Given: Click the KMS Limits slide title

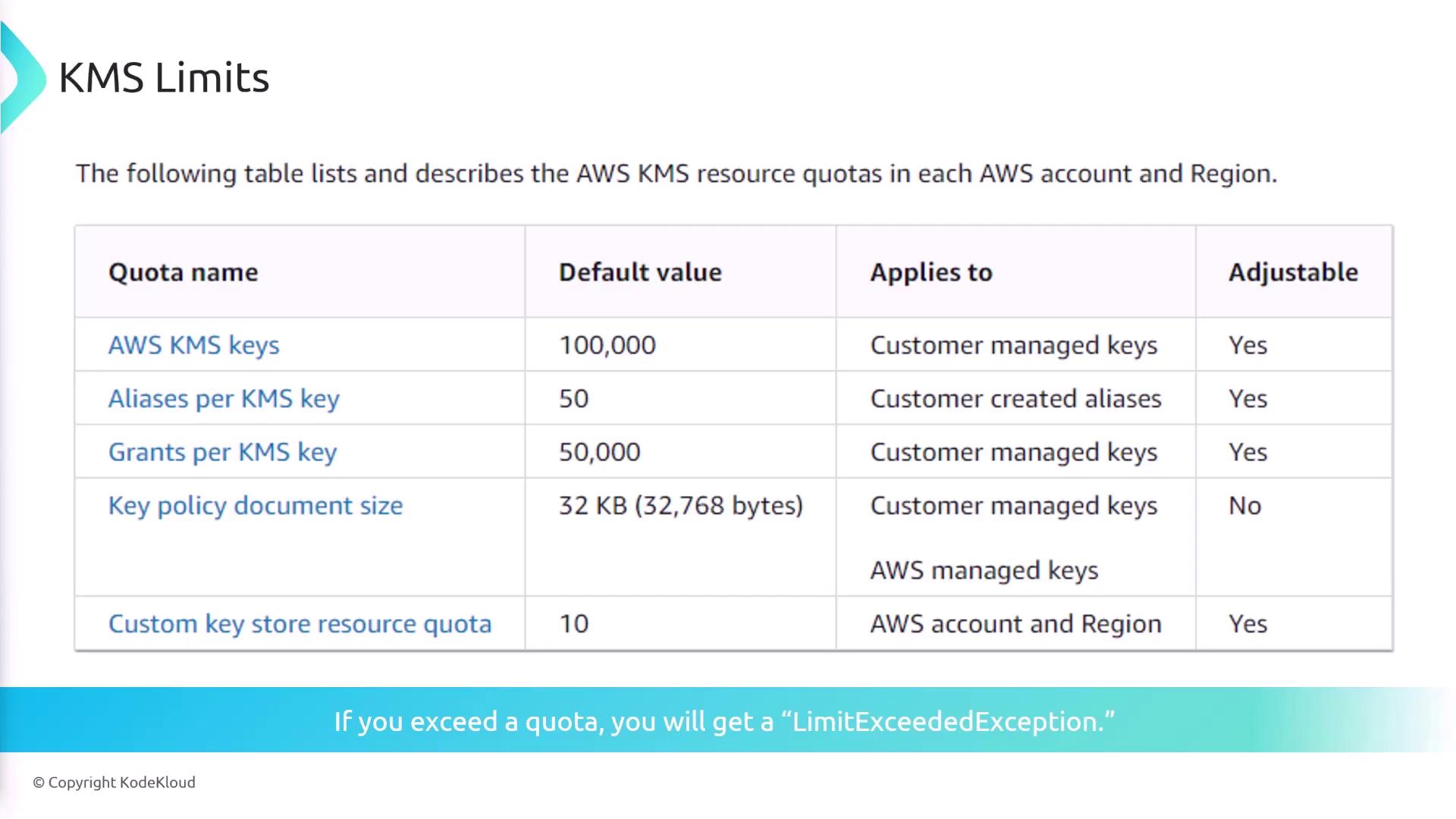Looking at the screenshot, I should 164,78.
